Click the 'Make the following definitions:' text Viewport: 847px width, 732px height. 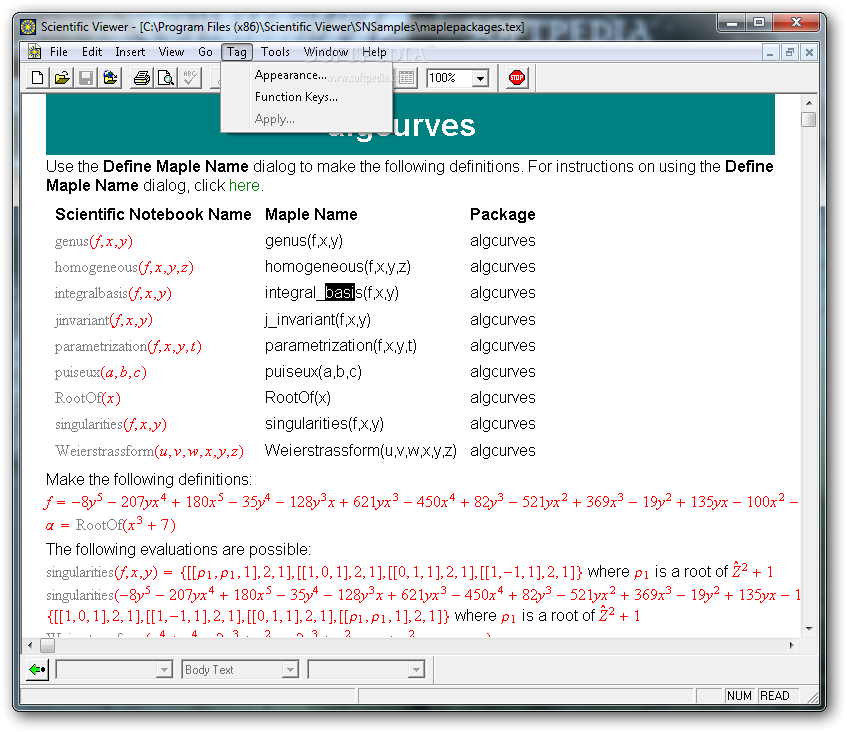click(149, 480)
